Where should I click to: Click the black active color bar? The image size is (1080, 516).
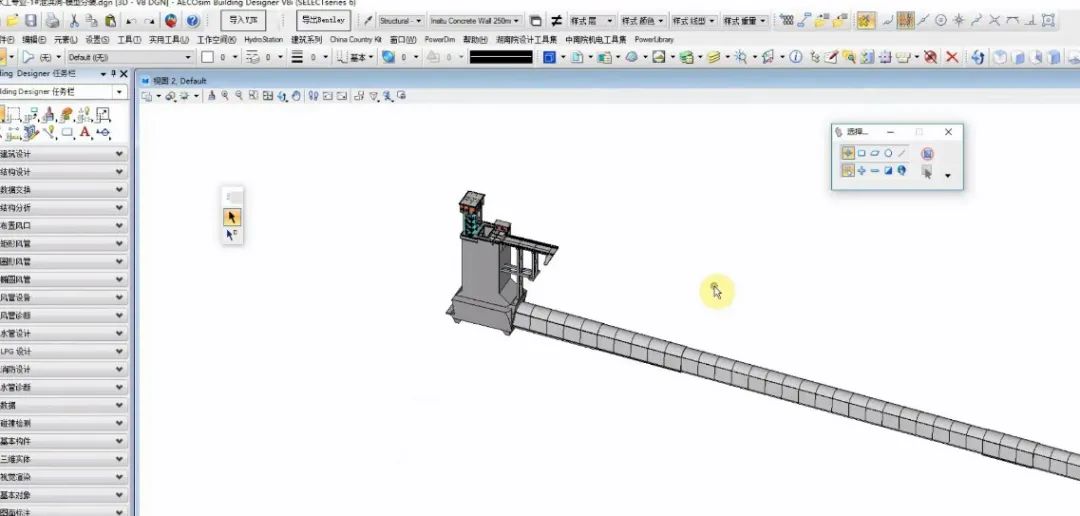(501, 58)
